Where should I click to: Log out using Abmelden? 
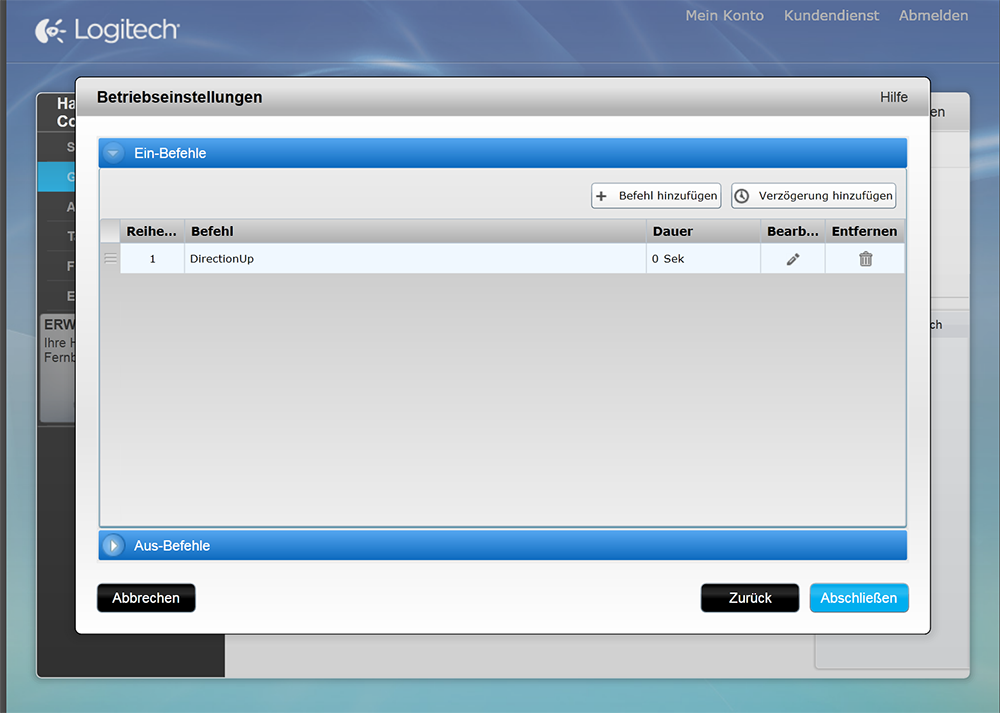(x=933, y=16)
